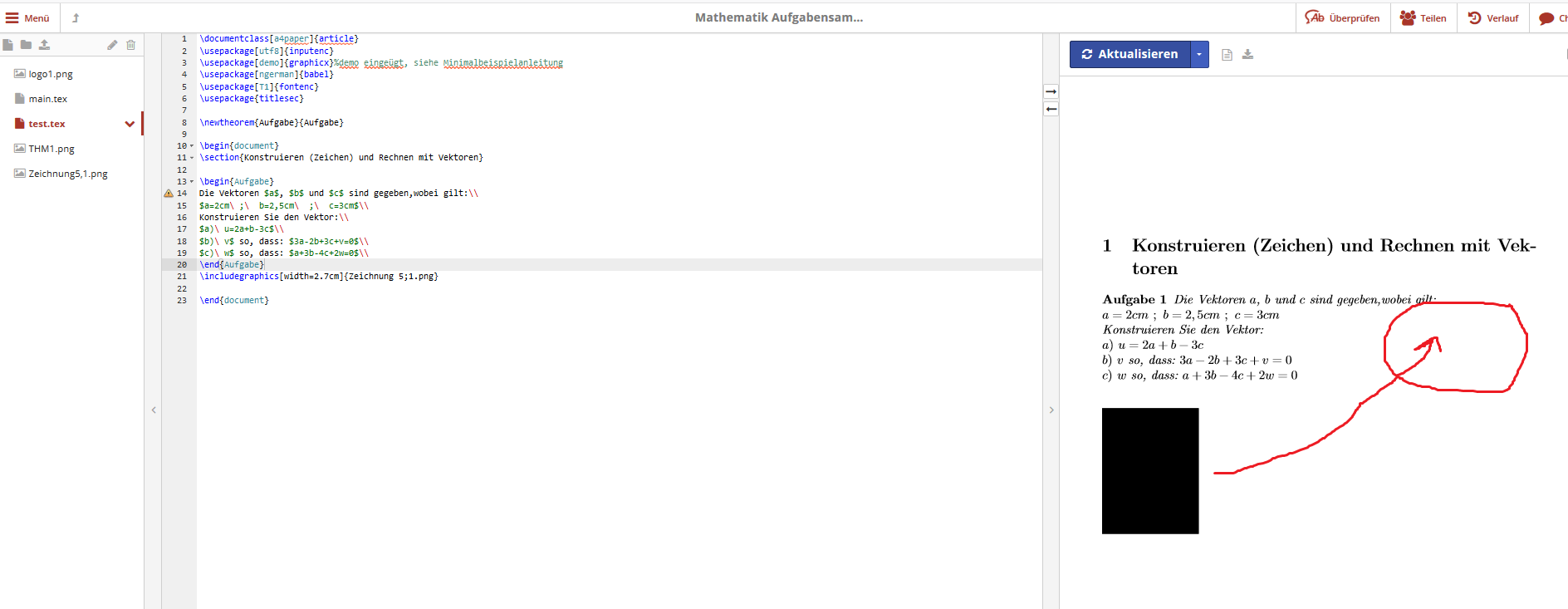1568x609 pixels.
Task: Click the go-to-PDF-location right arrow button
Action: click(1051, 91)
